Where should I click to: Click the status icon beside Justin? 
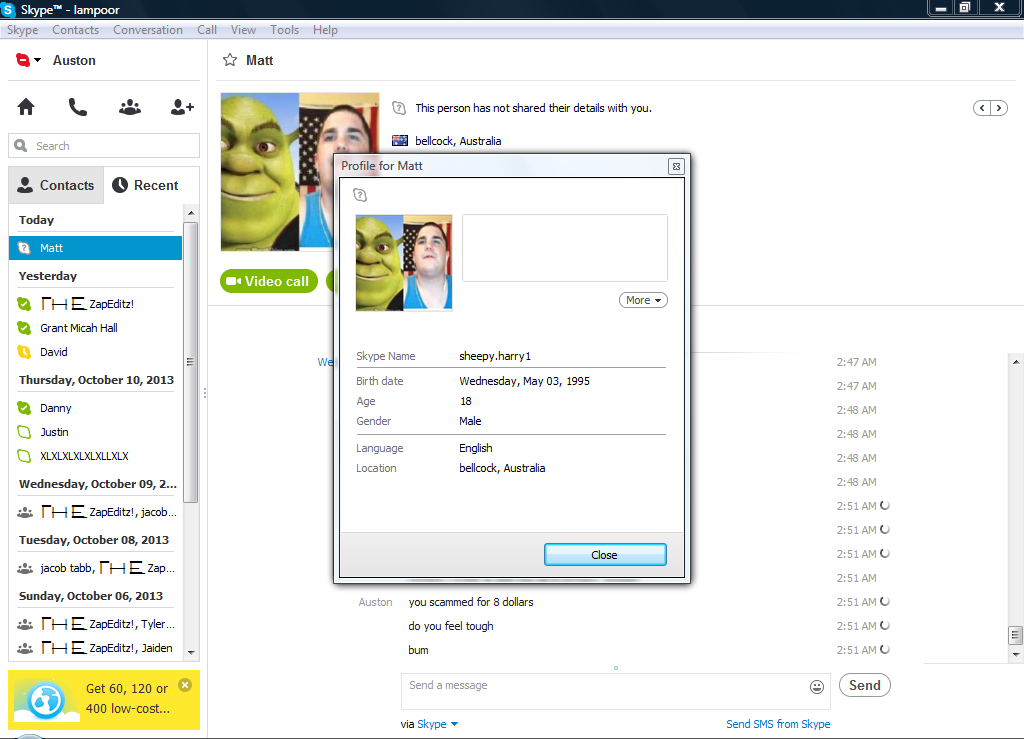tap(24, 432)
